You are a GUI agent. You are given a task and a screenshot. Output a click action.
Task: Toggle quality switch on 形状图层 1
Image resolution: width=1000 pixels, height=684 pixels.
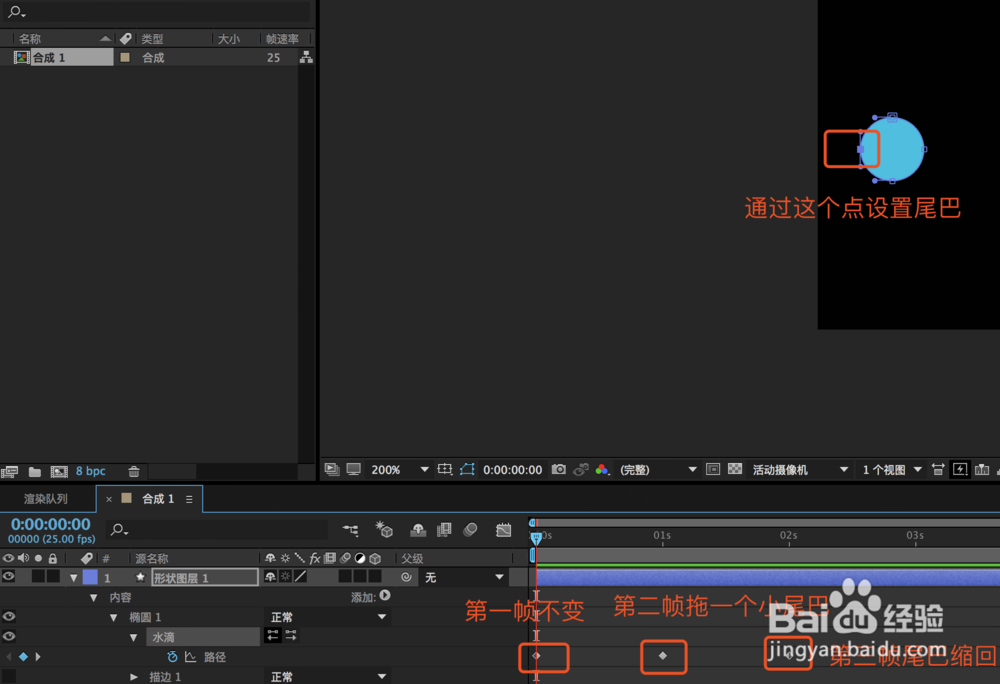[x=300, y=577]
